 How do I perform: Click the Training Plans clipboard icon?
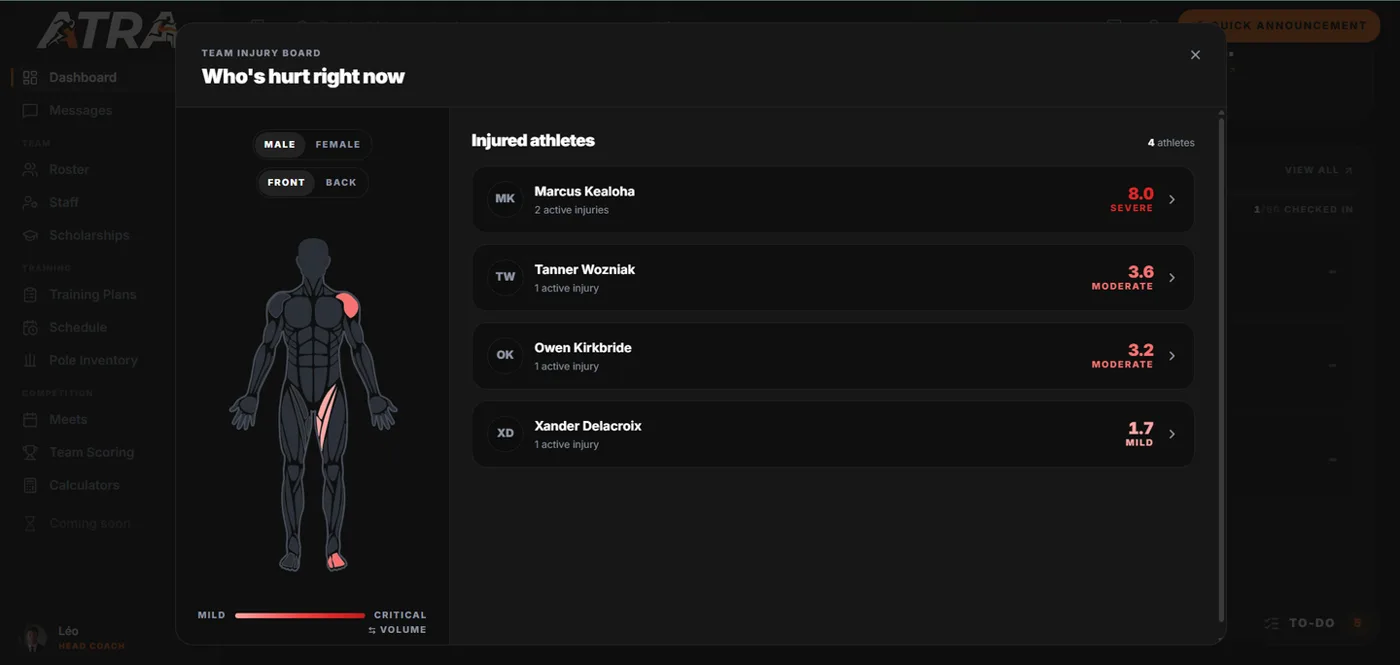(30, 294)
